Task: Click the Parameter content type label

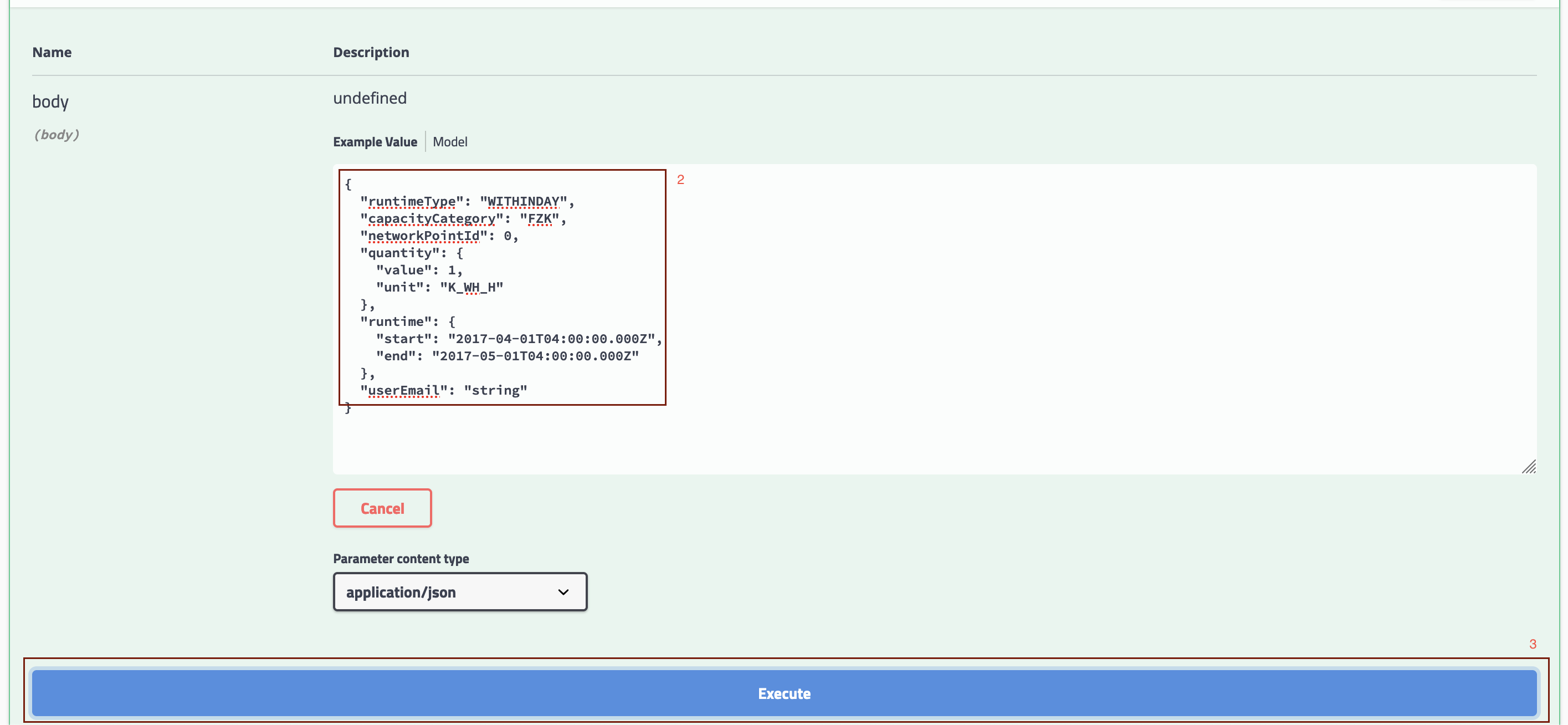Action: (401, 558)
